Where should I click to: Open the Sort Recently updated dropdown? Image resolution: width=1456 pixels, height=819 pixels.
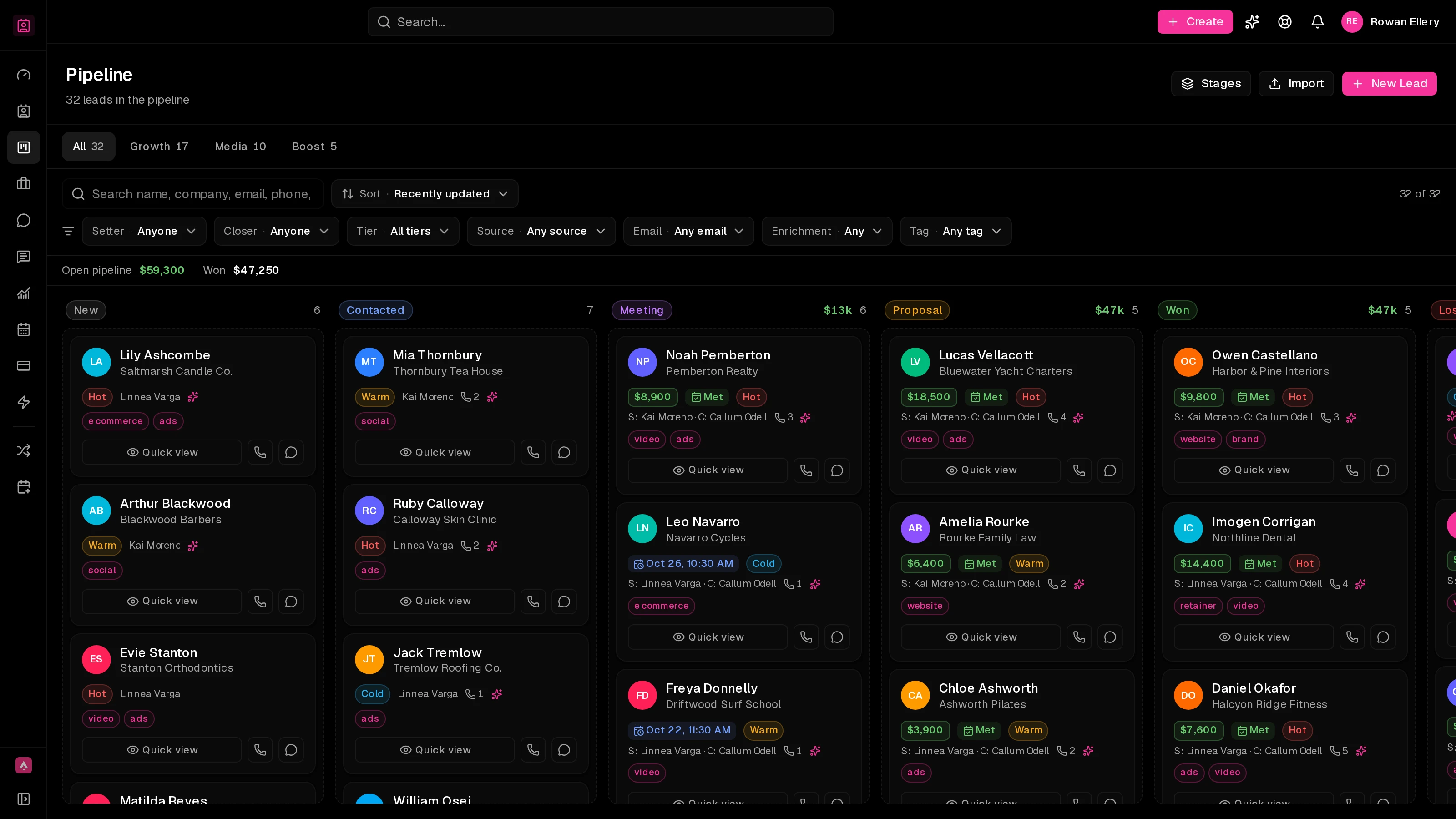[x=425, y=194]
